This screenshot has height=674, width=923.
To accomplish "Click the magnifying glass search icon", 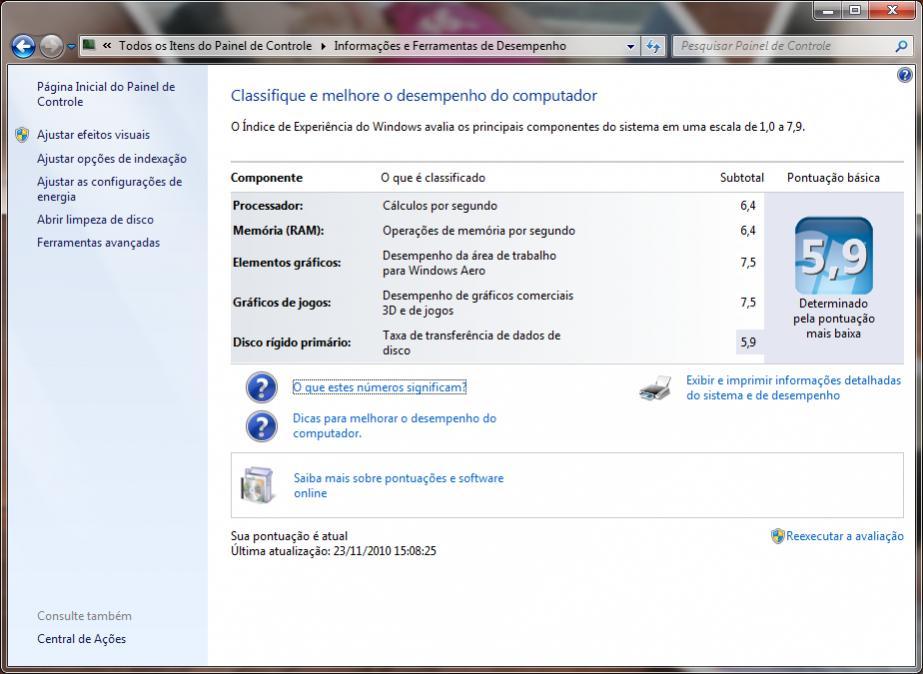I will (901, 46).
